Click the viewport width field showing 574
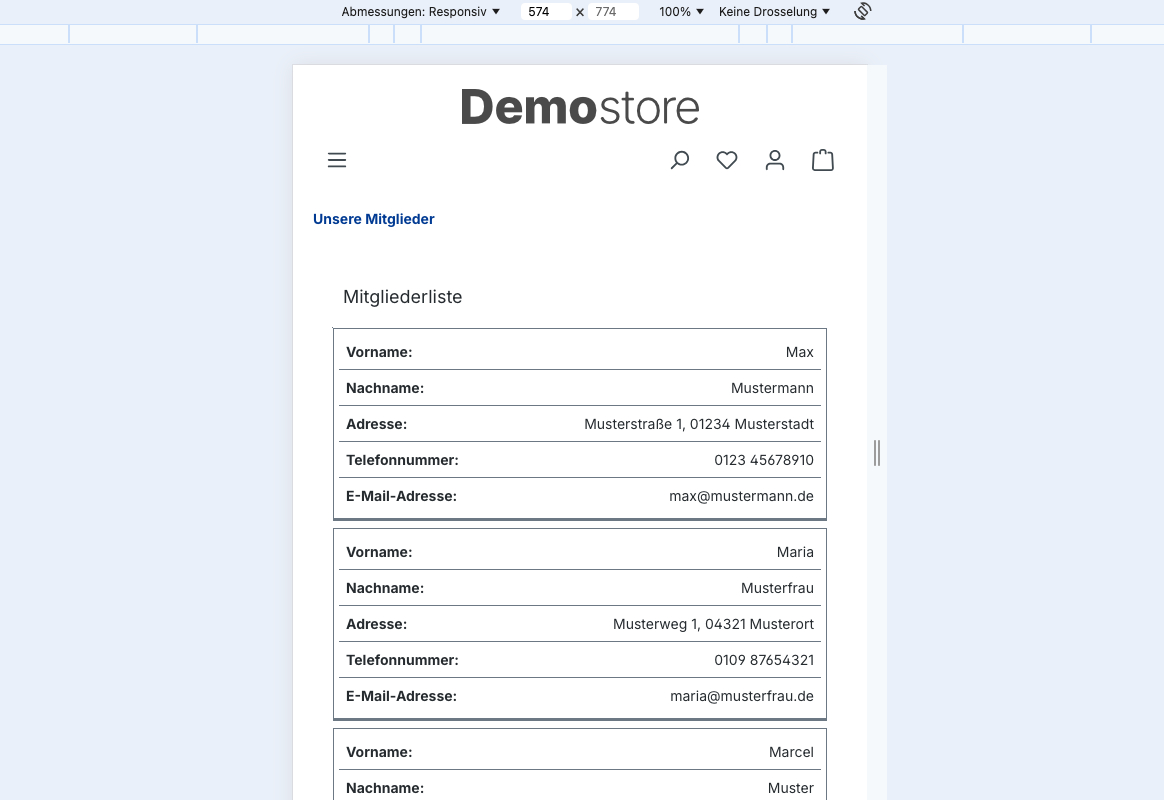Viewport: 1164px width, 800px height. pos(545,12)
